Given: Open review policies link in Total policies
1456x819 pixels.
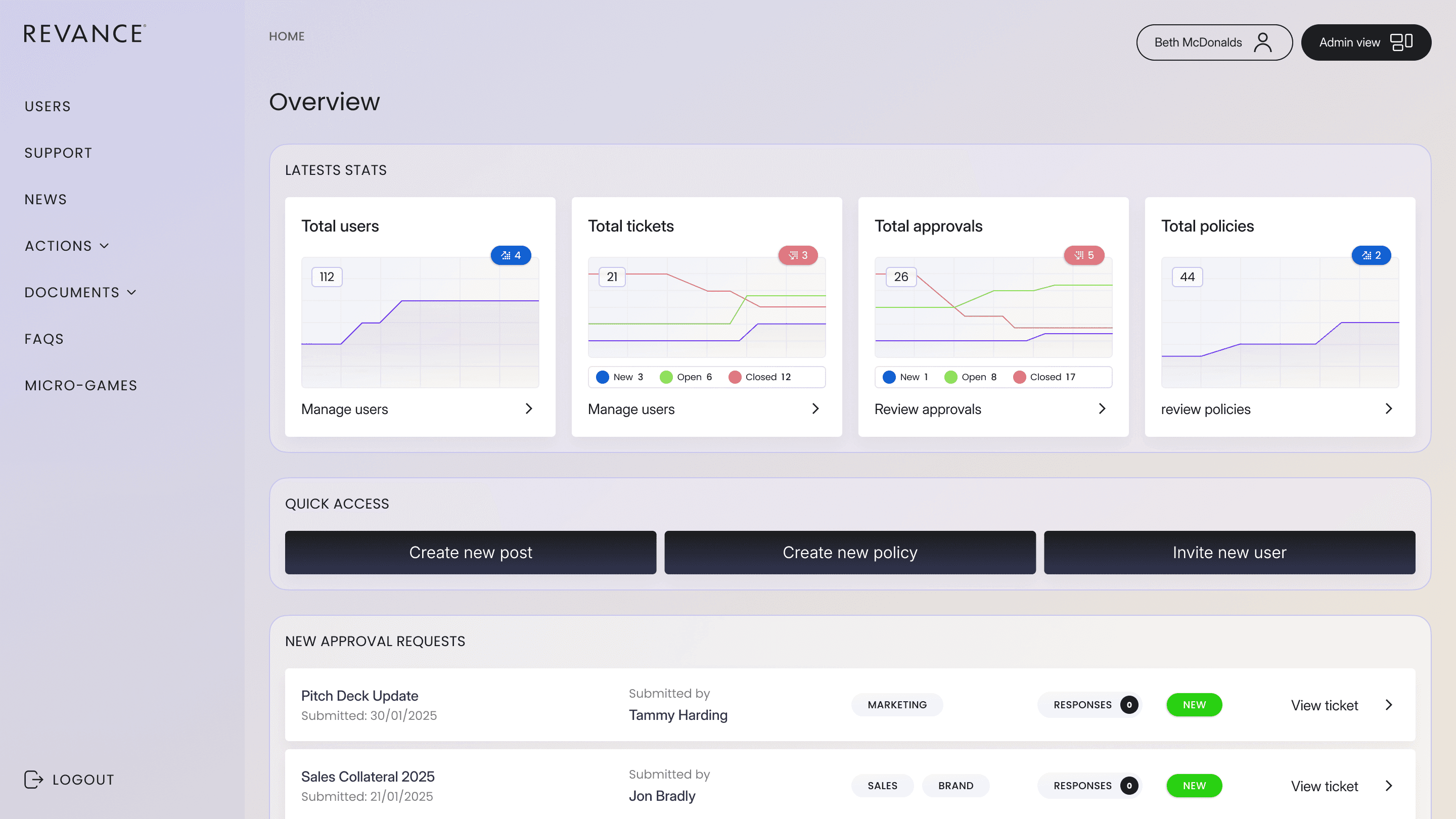Looking at the screenshot, I should [1206, 409].
